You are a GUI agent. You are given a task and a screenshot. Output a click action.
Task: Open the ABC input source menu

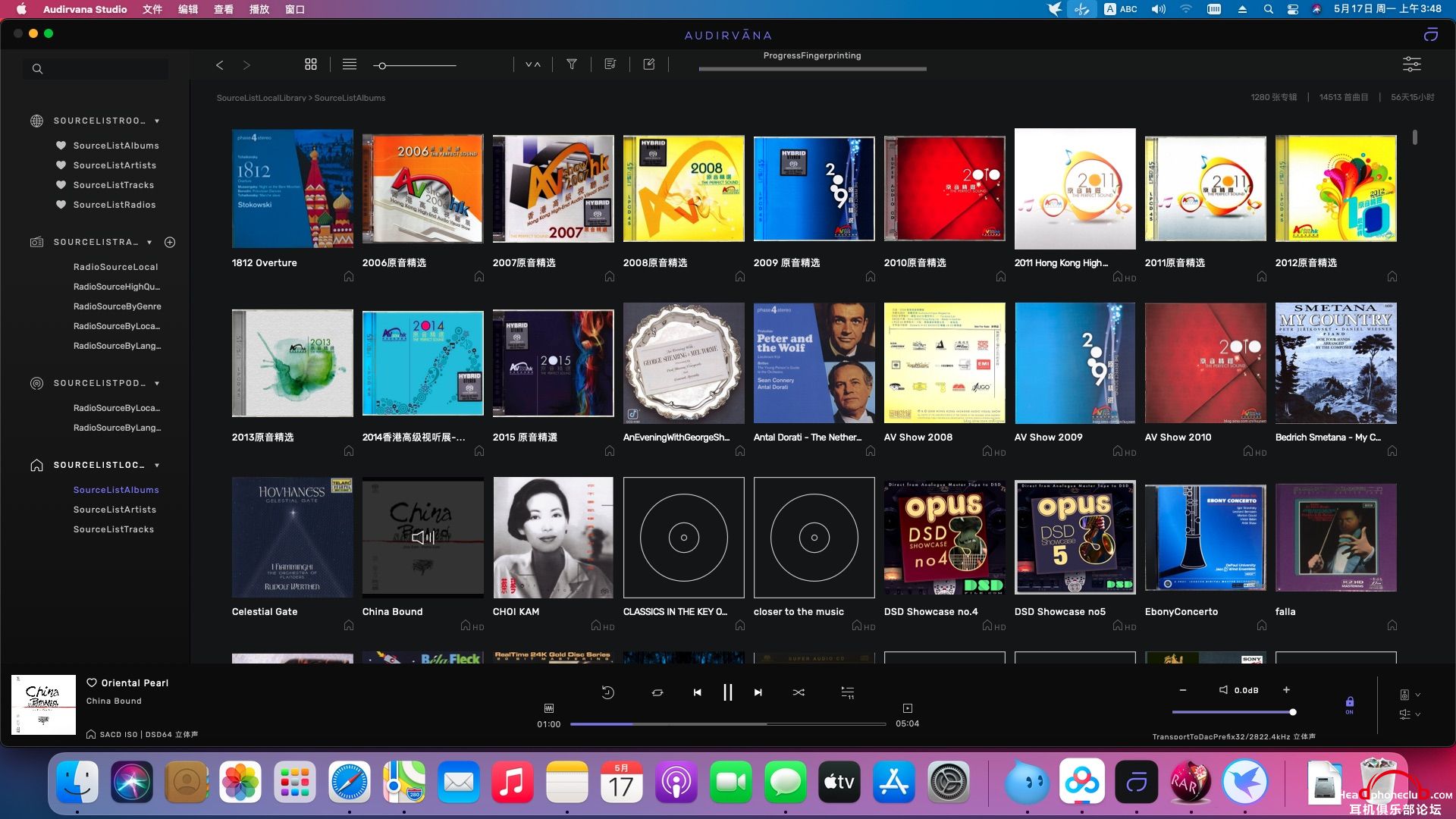[1121, 9]
